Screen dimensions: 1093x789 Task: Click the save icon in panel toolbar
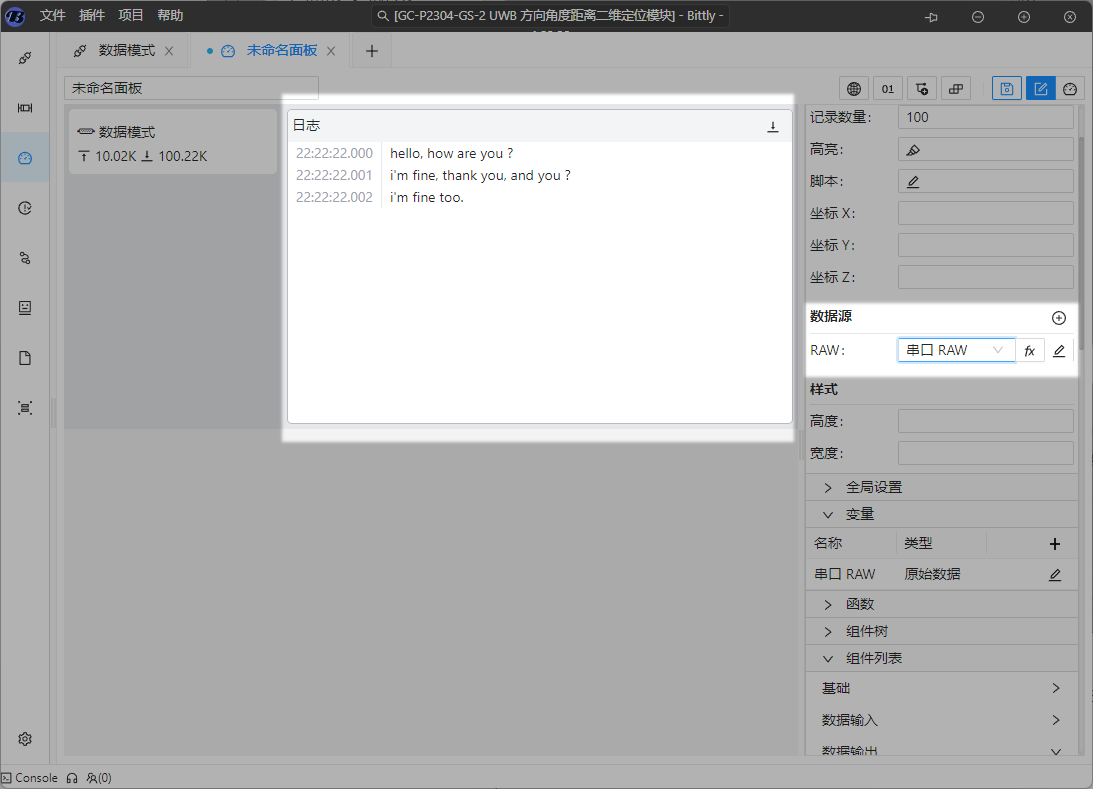(x=1007, y=88)
